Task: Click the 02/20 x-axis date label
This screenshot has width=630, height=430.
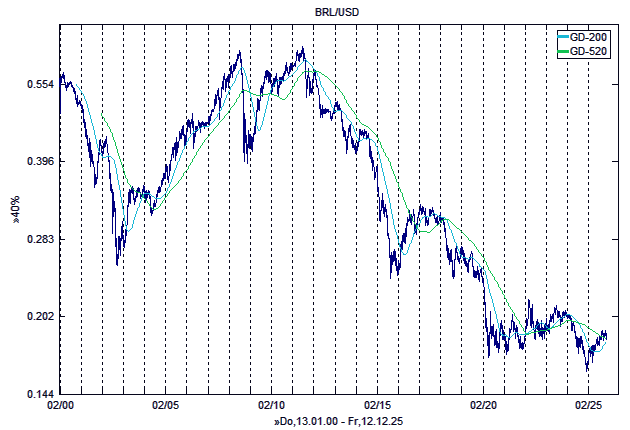Action: 484,406
